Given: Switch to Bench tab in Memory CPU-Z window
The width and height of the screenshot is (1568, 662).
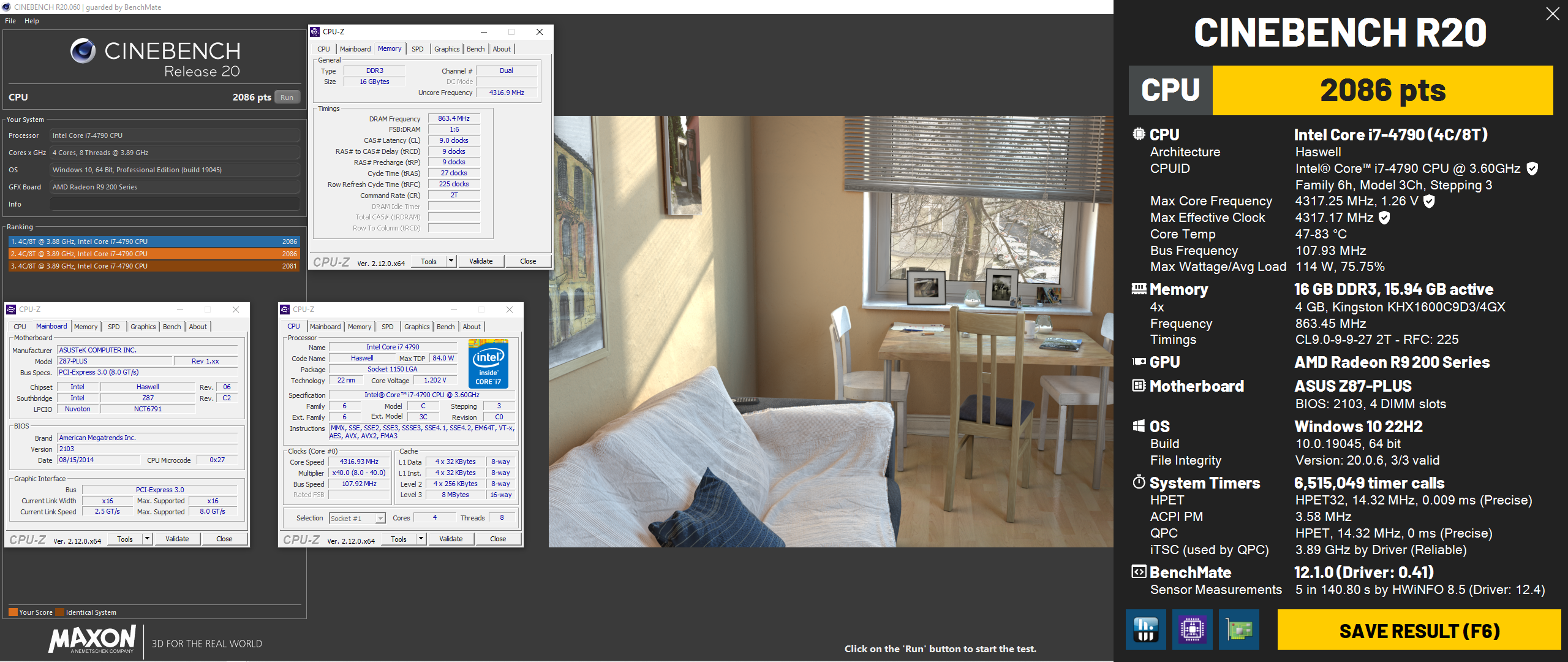Looking at the screenshot, I should point(476,49).
